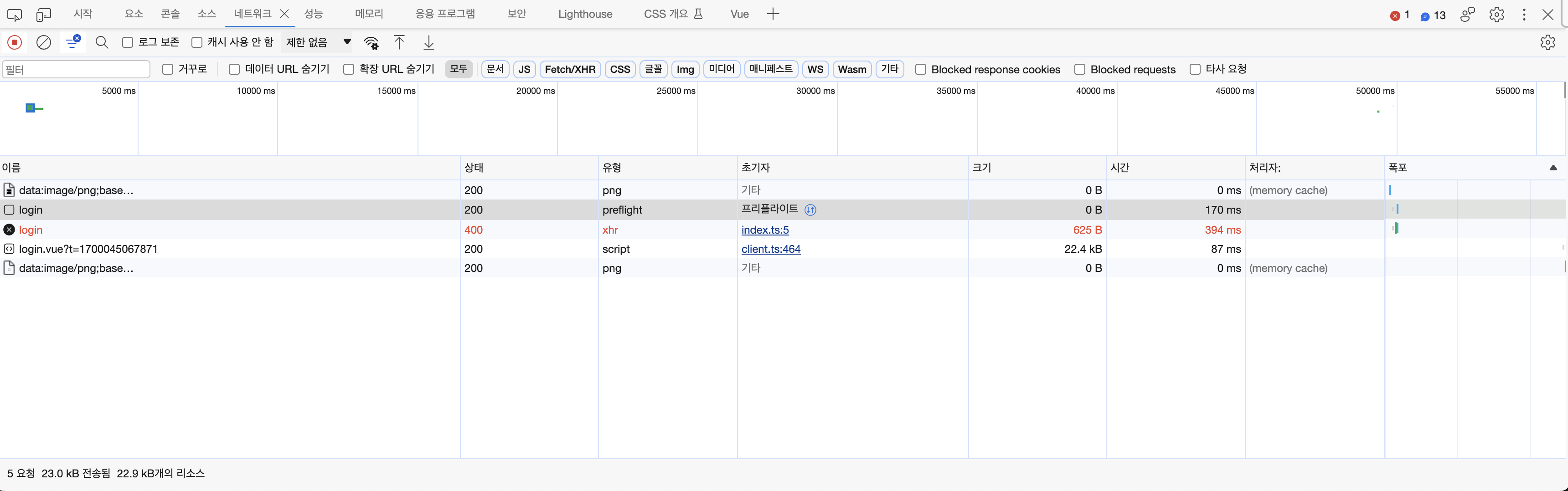The width and height of the screenshot is (1568, 491).
Task: Open client.ts:464 initiator link
Action: [771, 249]
